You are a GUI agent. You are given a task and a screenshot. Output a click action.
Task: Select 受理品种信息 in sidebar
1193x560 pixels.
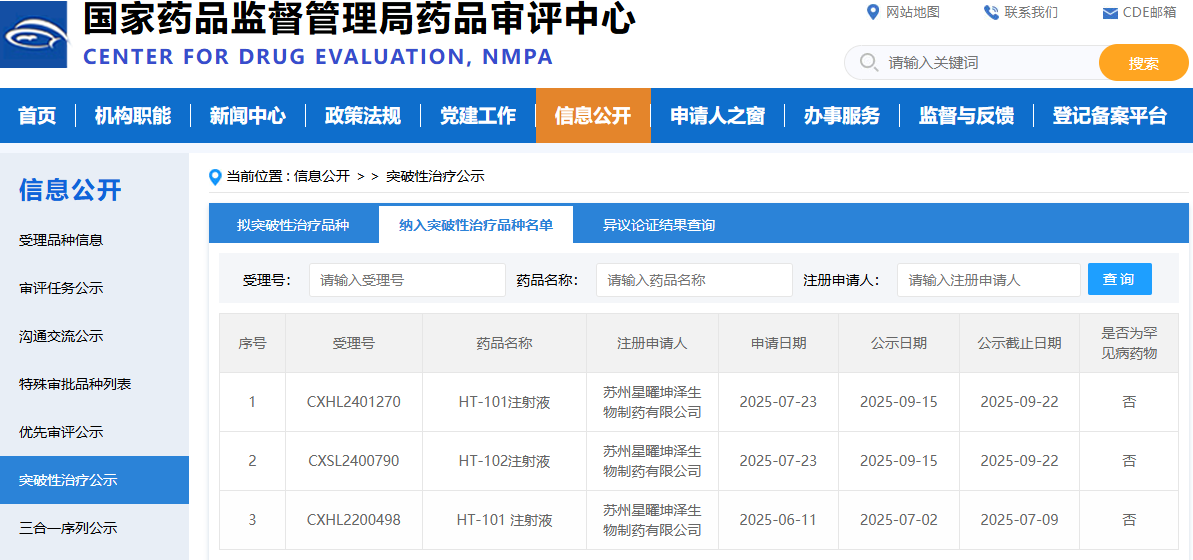pyautogui.click(x=61, y=240)
